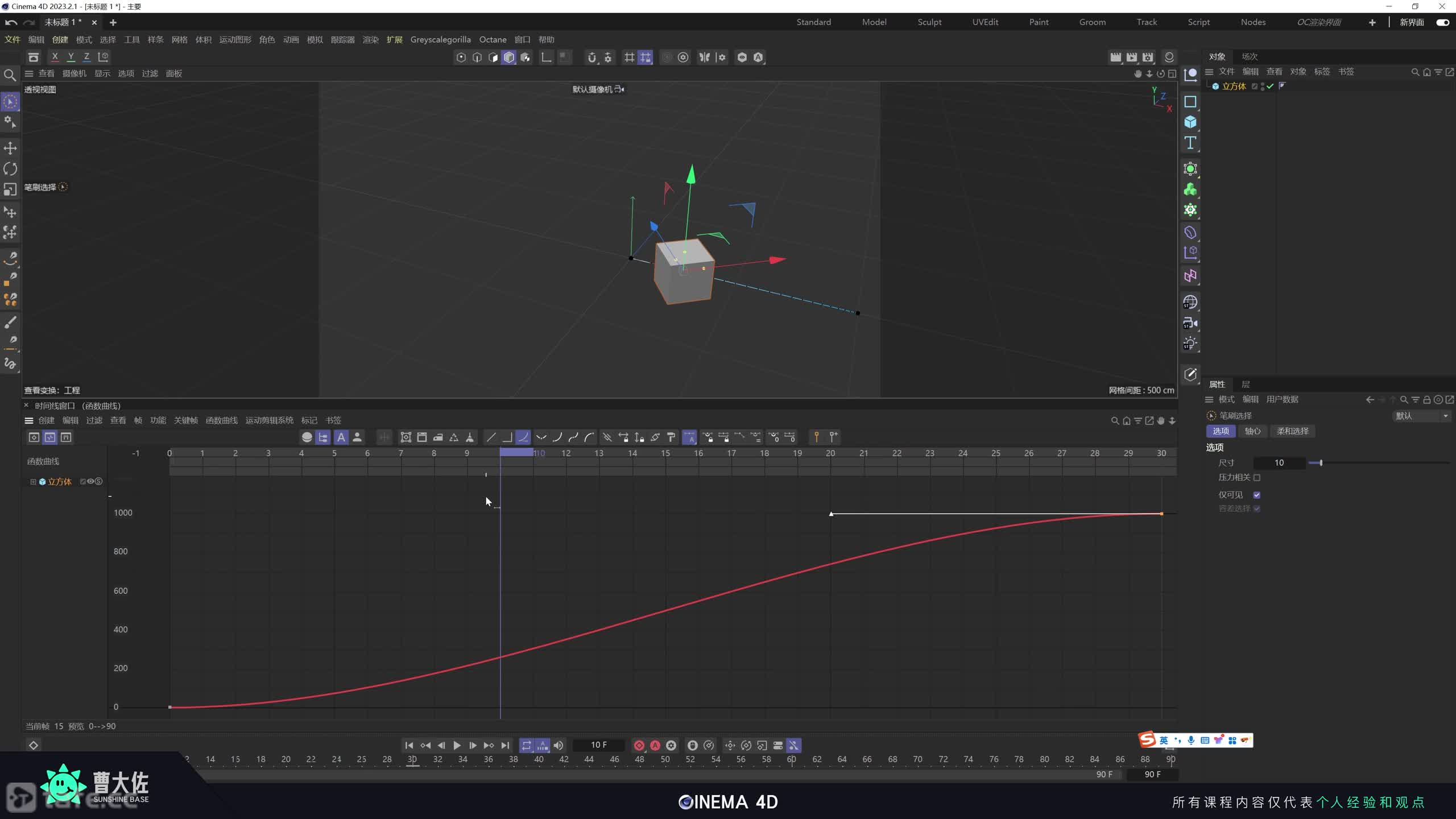Toggle sound playback speaker icon

tap(559, 746)
